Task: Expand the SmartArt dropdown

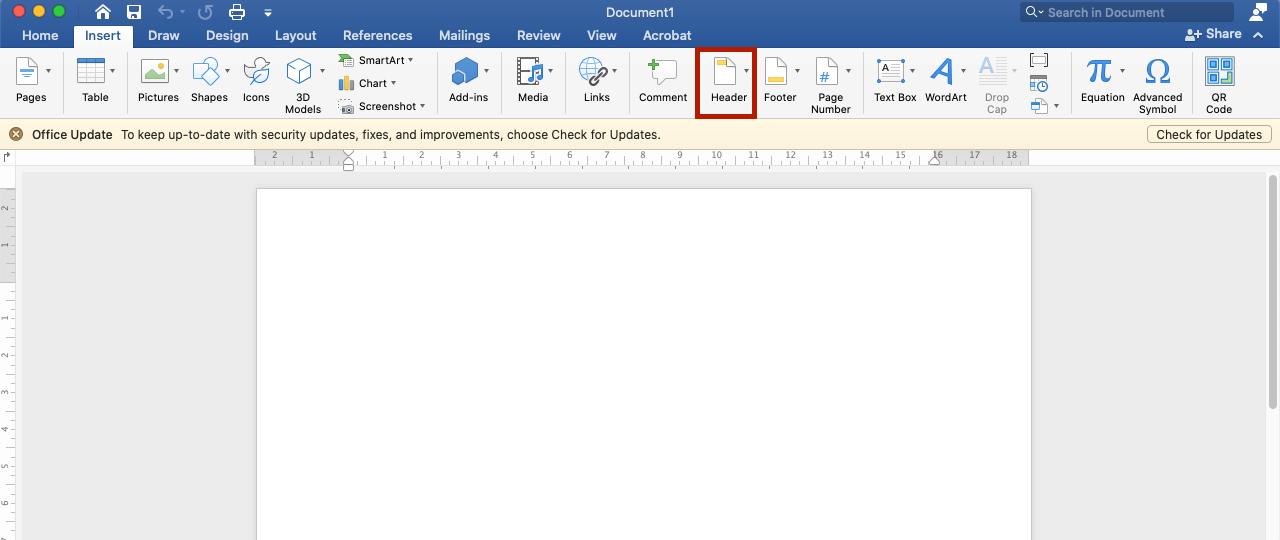Action: pyautogui.click(x=410, y=60)
